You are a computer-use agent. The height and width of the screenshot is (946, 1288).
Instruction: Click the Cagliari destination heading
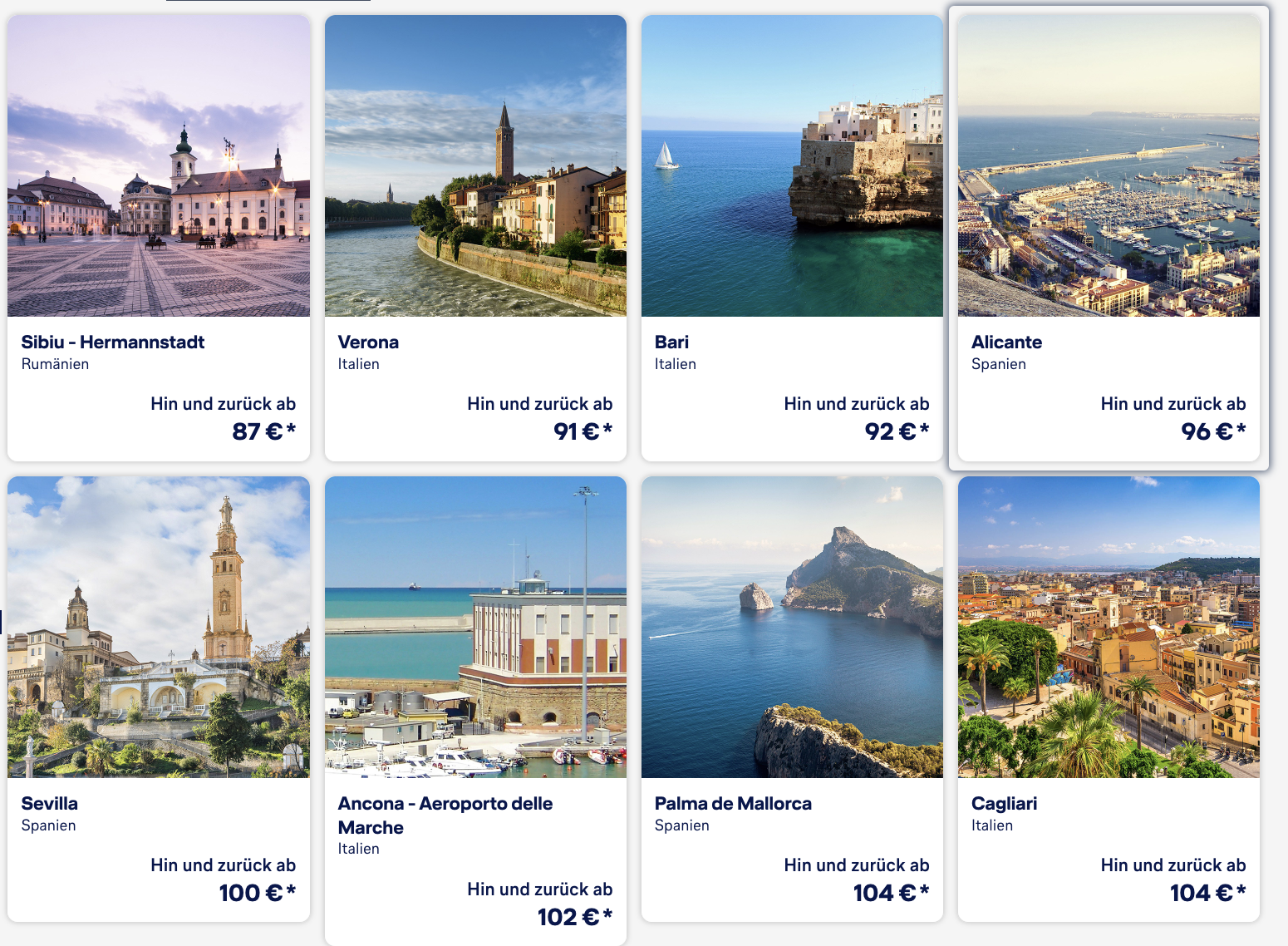(1004, 804)
